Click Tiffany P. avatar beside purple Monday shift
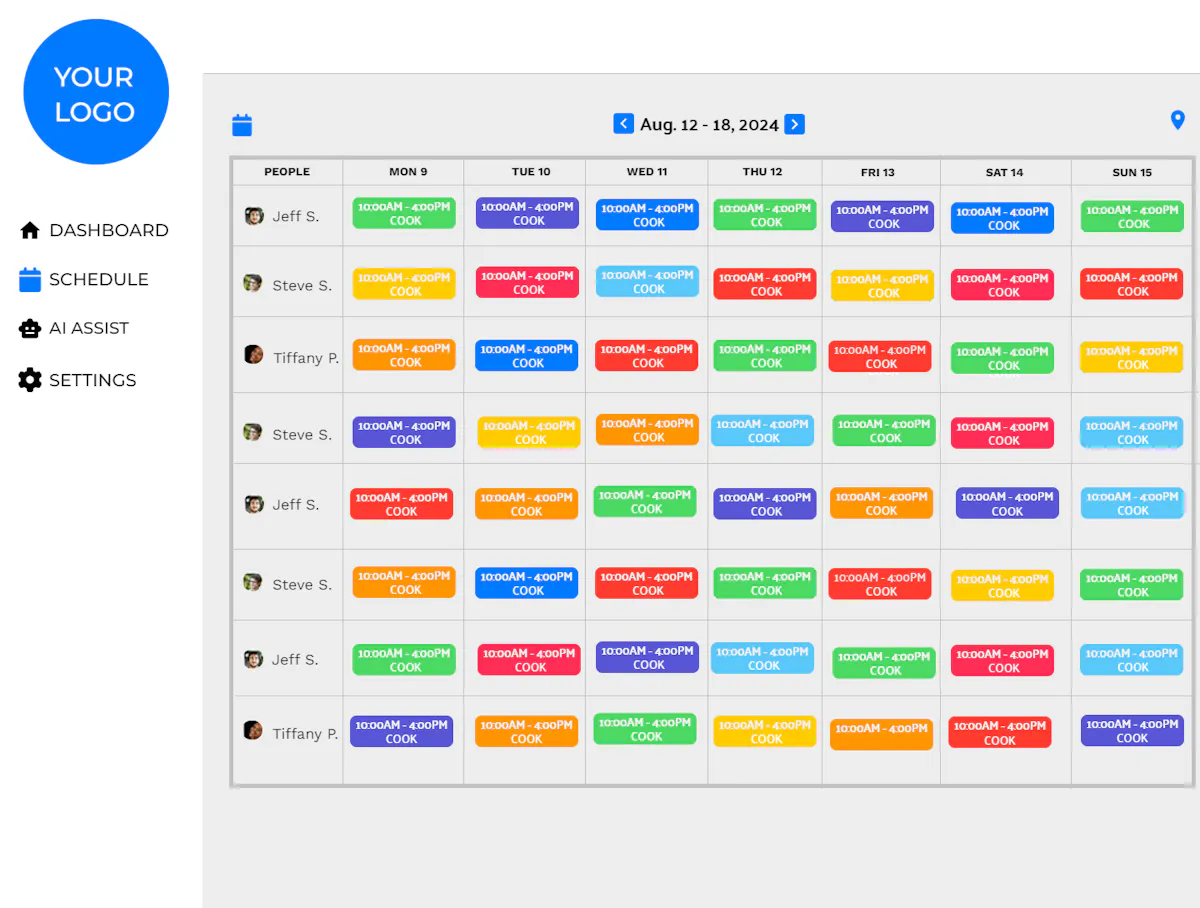 click(253, 731)
